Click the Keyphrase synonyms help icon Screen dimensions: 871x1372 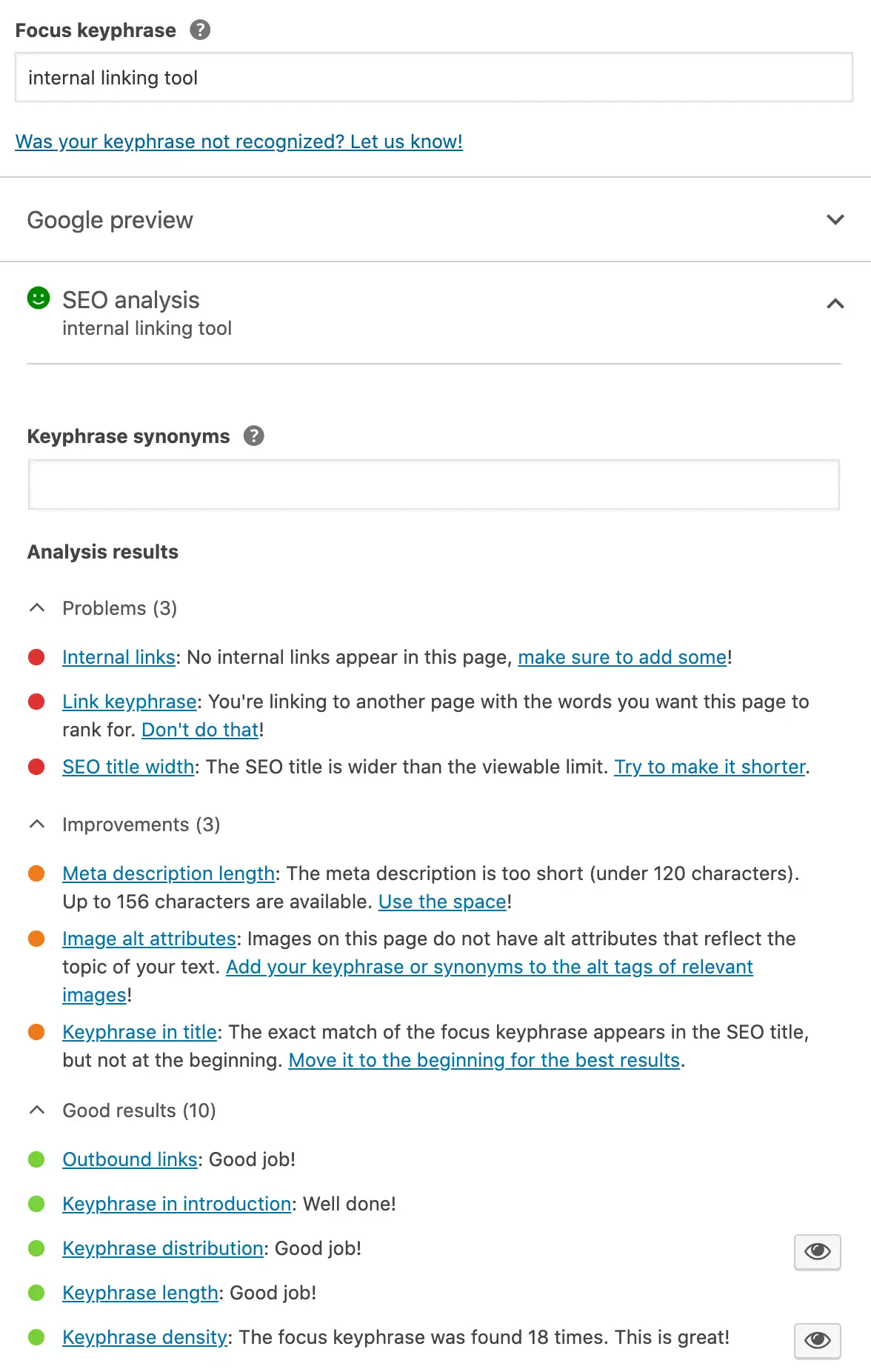coord(254,436)
